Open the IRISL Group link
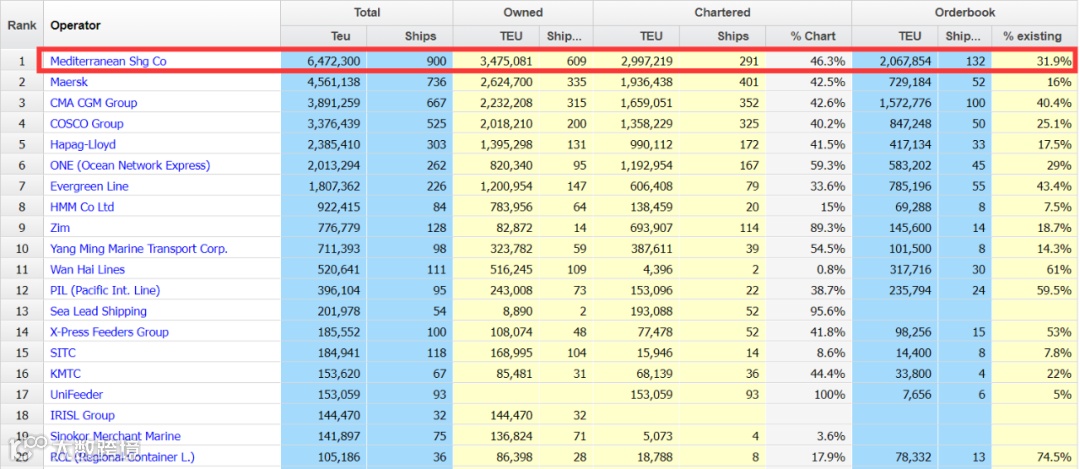The width and height of the screenshot is (1080, 469). 83,415
